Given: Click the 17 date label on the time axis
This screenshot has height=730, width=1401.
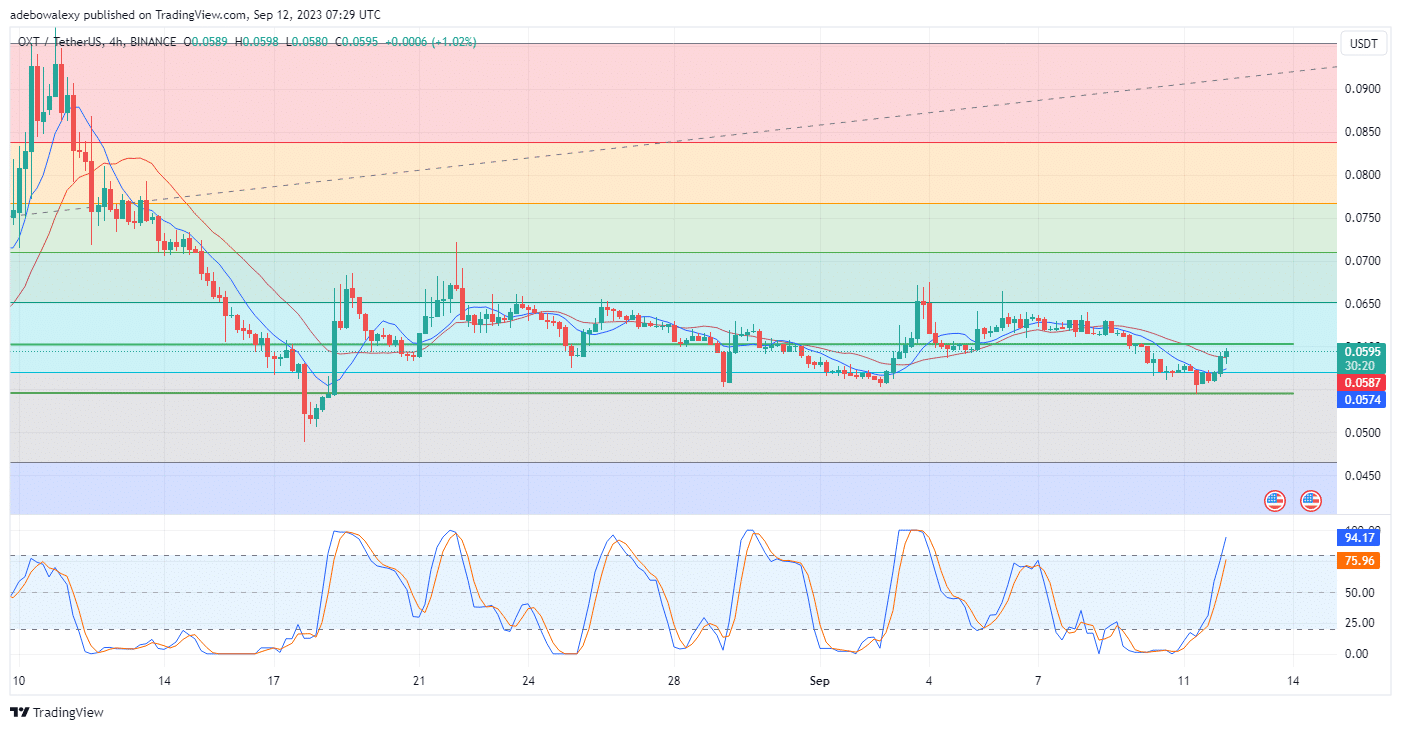Looking at the screenshot, I should 273,681.
